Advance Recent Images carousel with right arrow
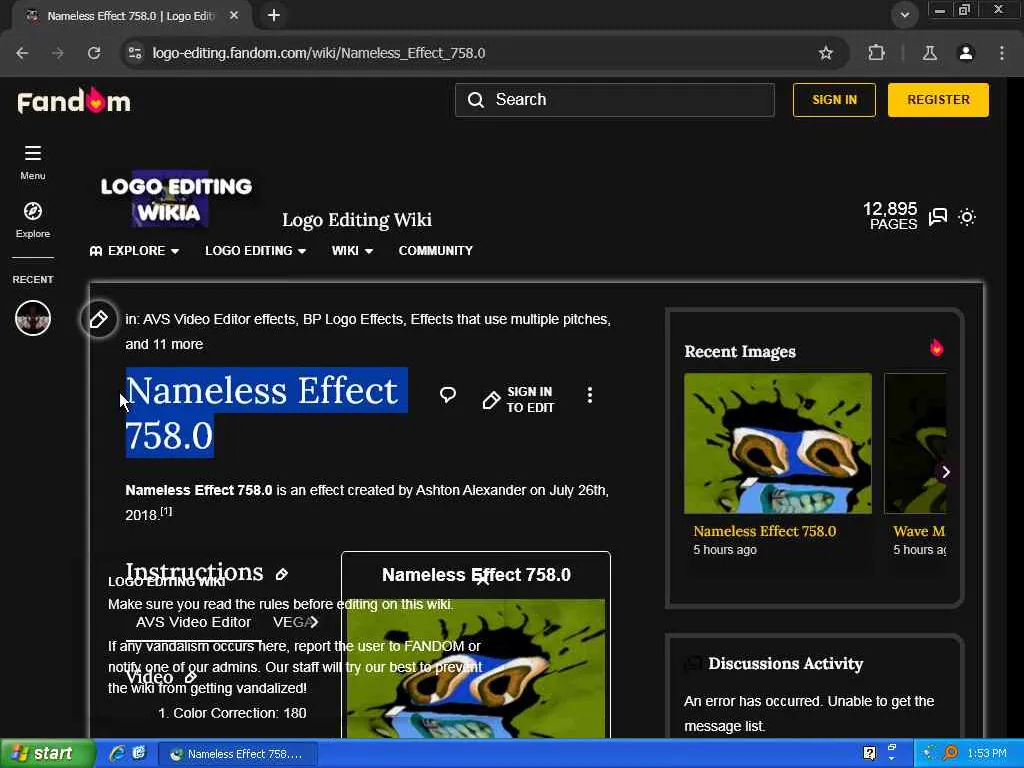The image size is (1024, 768). pyautogui.click(x=946, y=472)
